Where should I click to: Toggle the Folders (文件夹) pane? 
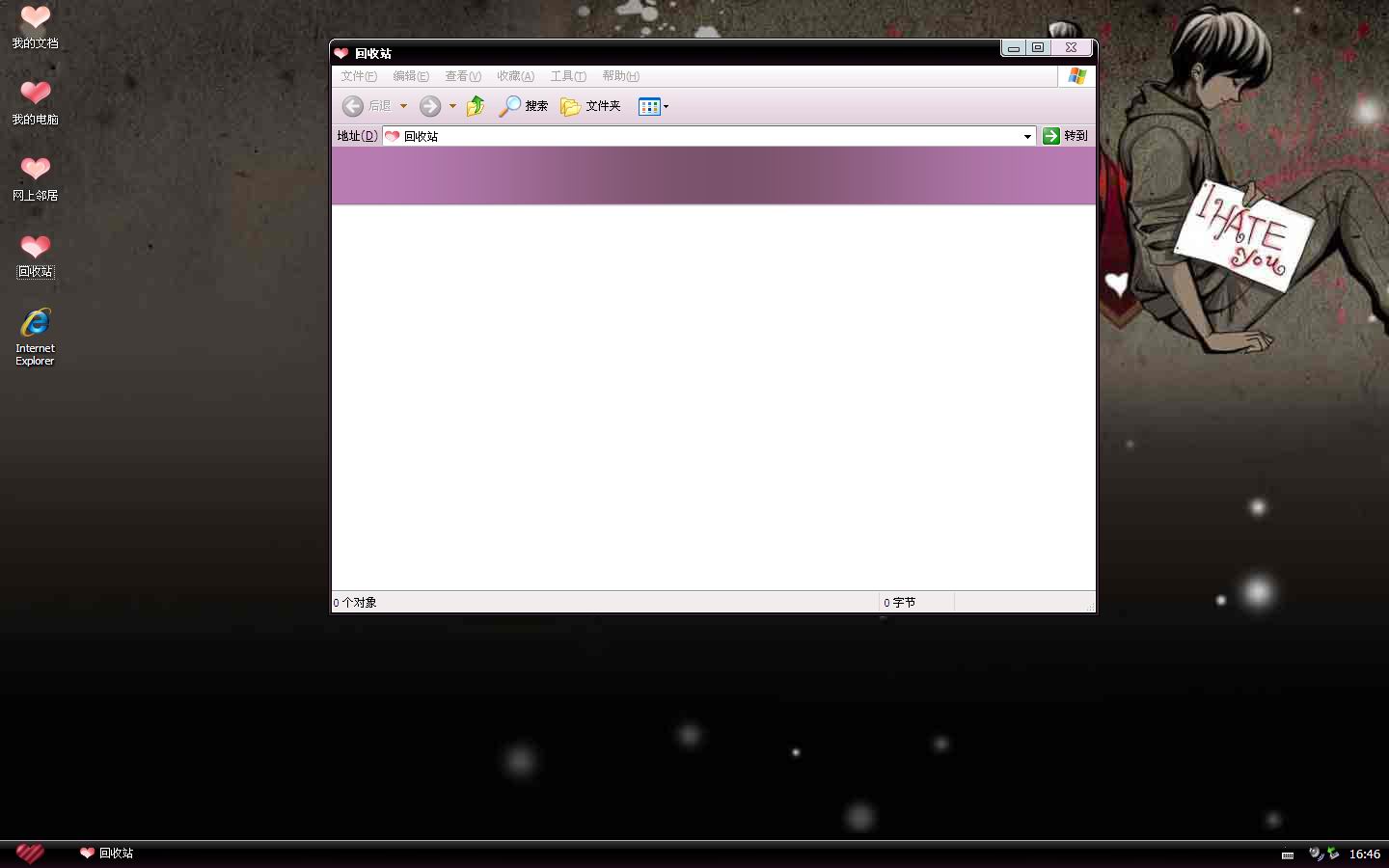(x=590, y=106)
